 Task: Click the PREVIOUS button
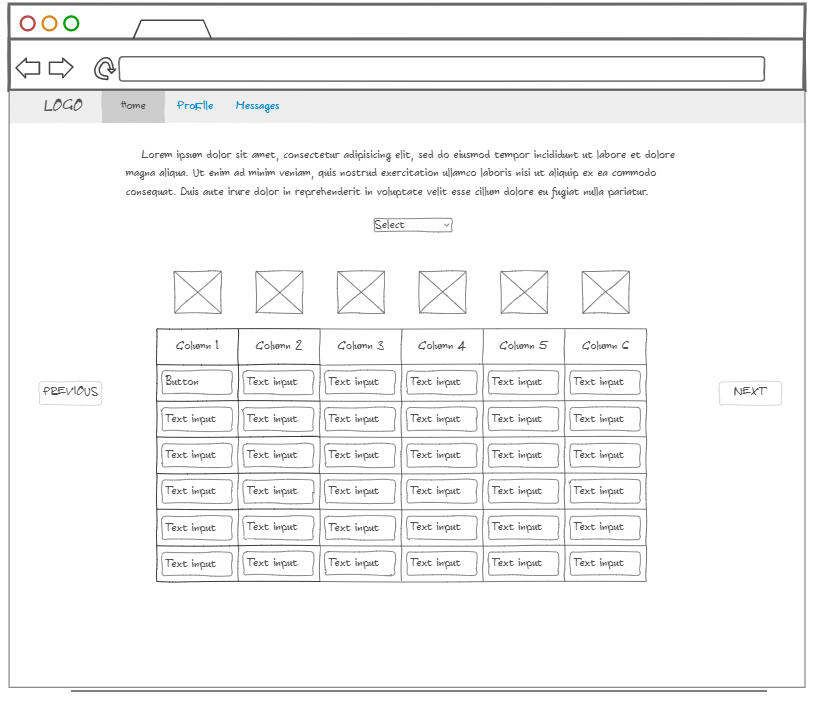(70, 392)
